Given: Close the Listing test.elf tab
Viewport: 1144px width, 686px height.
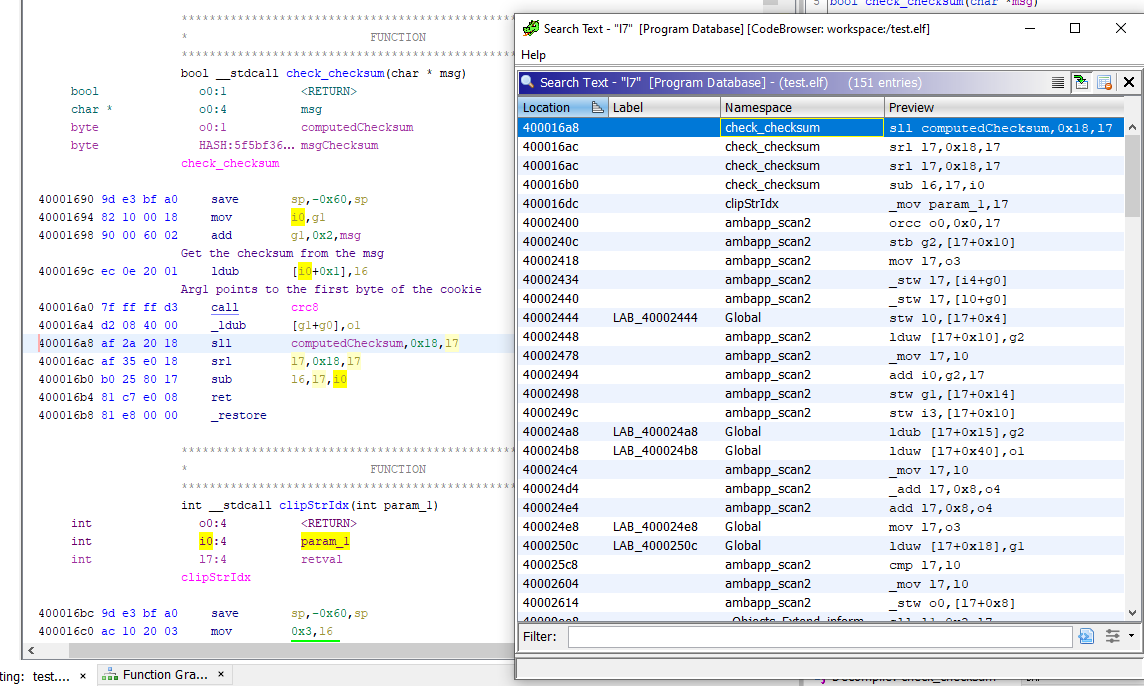Looking at the screenshot, I should click(82, 676).
